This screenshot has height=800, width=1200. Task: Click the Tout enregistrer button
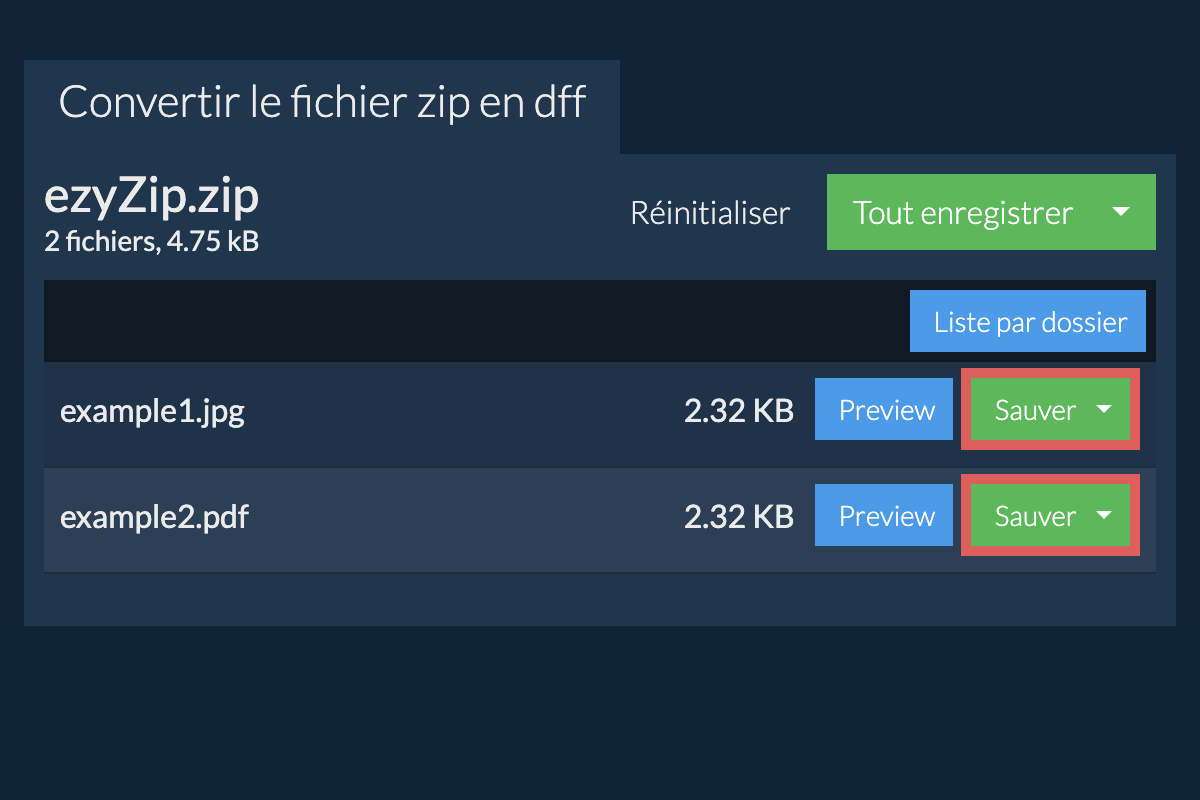tap(962, 212)
